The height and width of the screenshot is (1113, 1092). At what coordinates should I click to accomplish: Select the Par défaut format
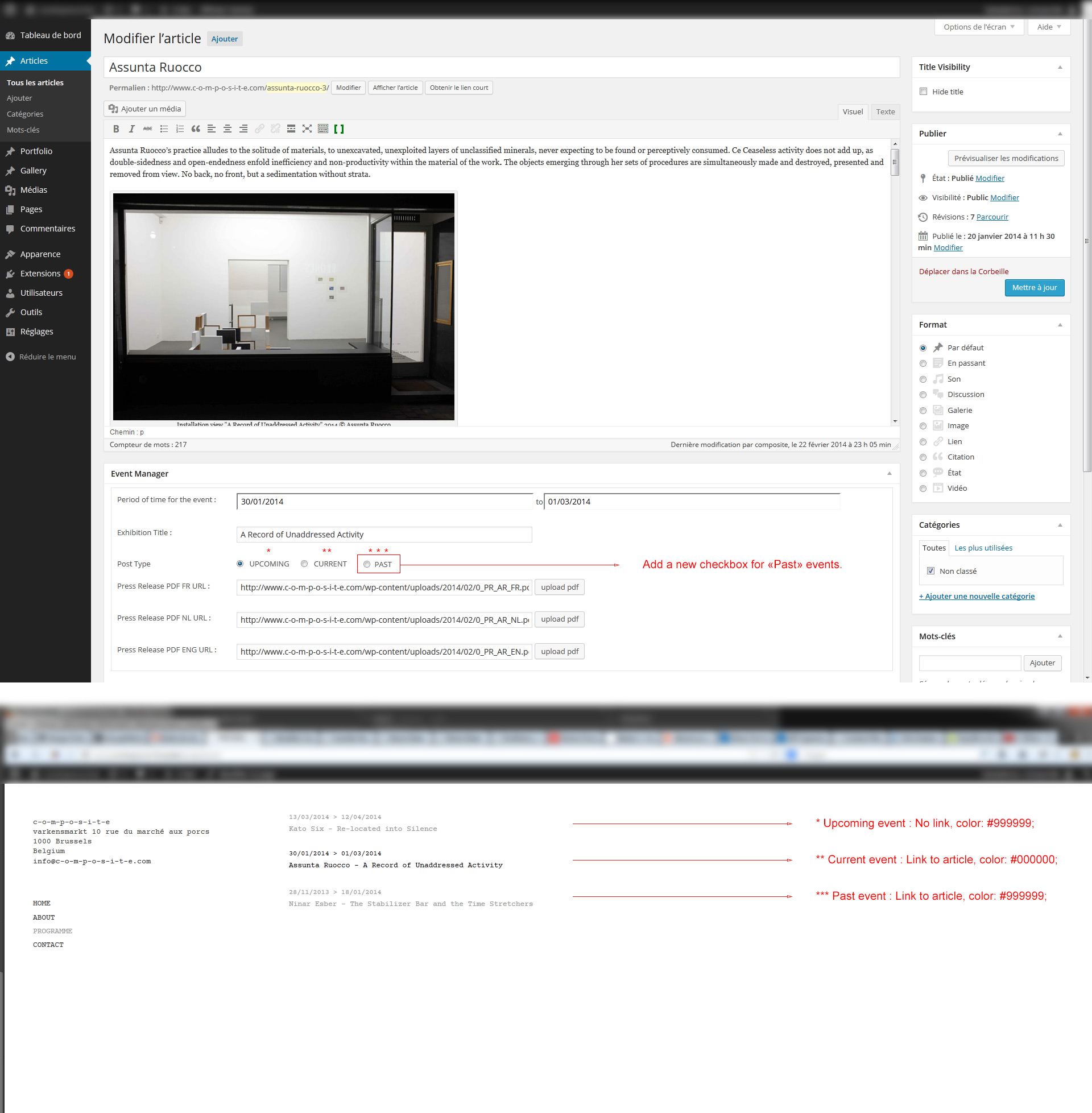coord(923,347)
